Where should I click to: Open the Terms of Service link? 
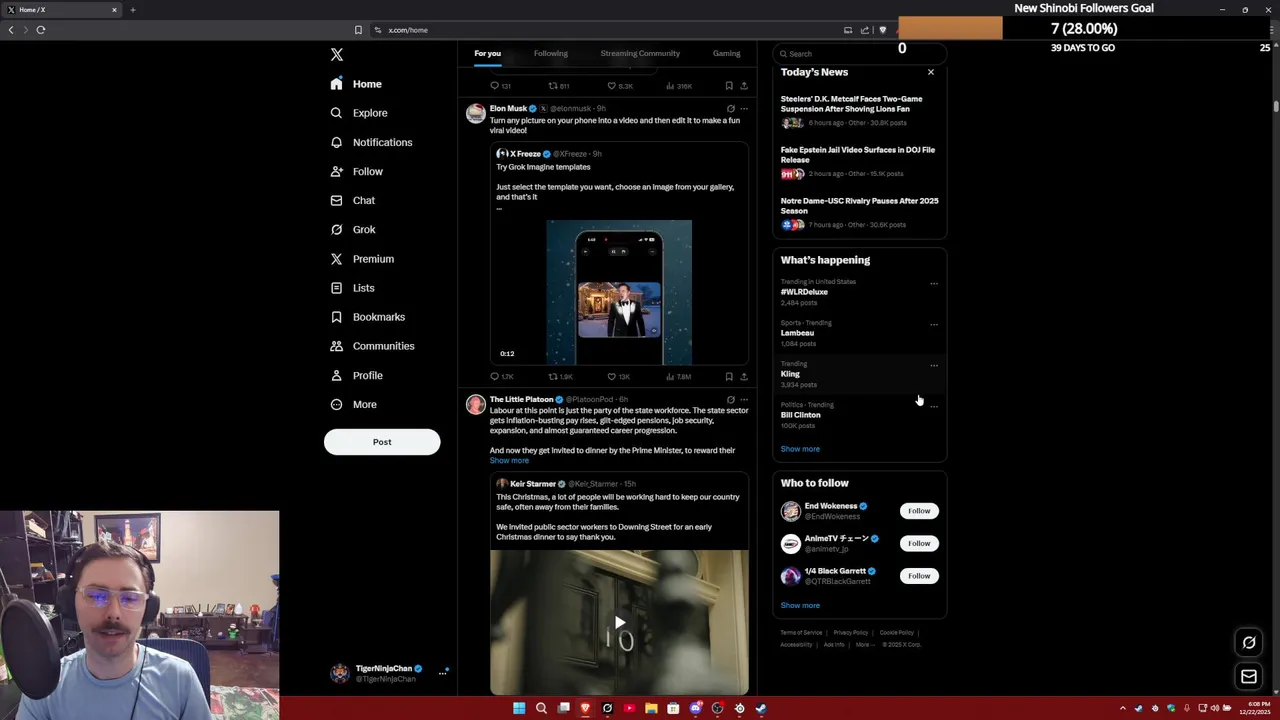click(801, 632)
